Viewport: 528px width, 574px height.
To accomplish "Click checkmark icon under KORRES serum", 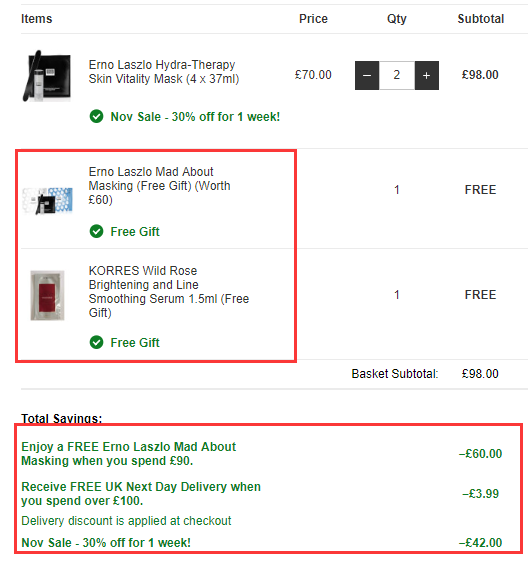I will coord(96,342).
